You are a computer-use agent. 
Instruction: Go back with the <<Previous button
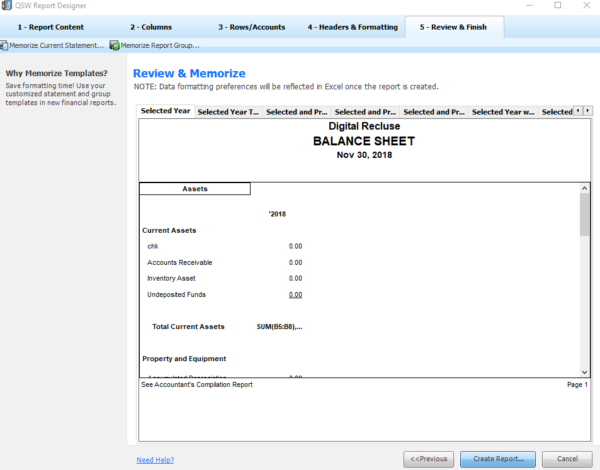click(x=428, y=459)
